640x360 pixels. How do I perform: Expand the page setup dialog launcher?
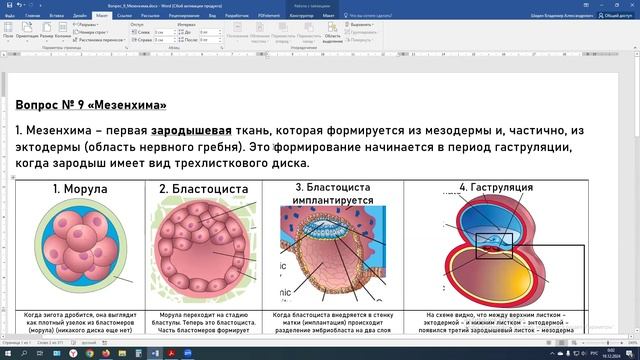tap(126, 48)
